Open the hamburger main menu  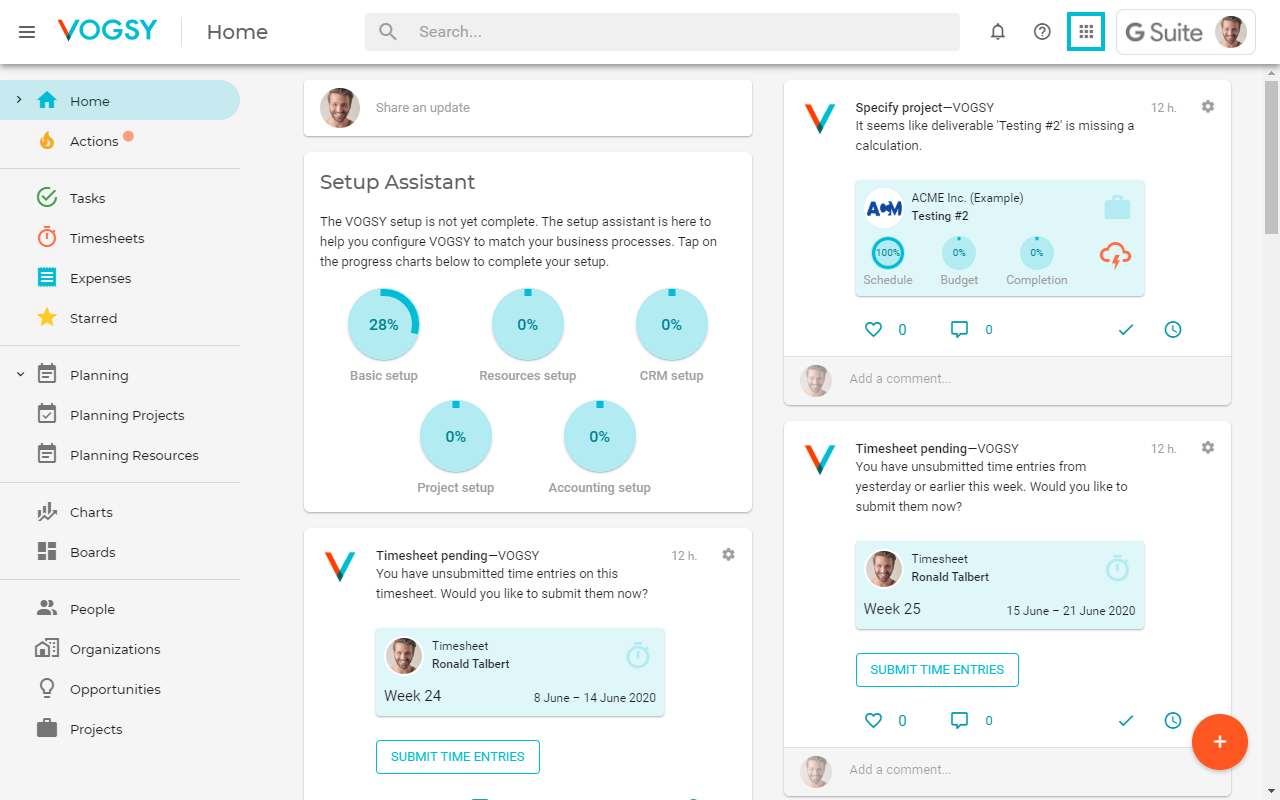[x=27, y=32]
